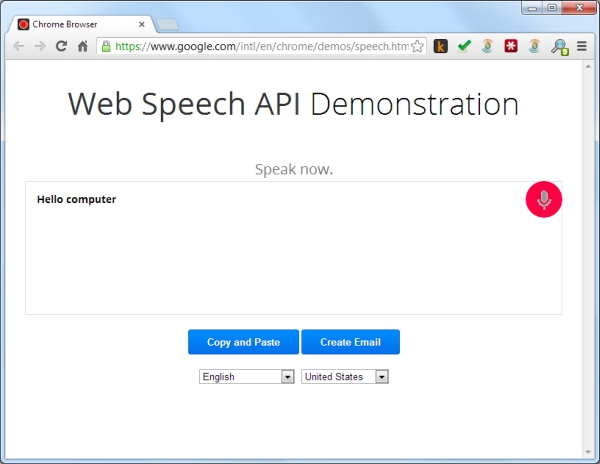Open the Chrome hamburger menu
Screen dimensions: 600x464
[x=582, y=46]
